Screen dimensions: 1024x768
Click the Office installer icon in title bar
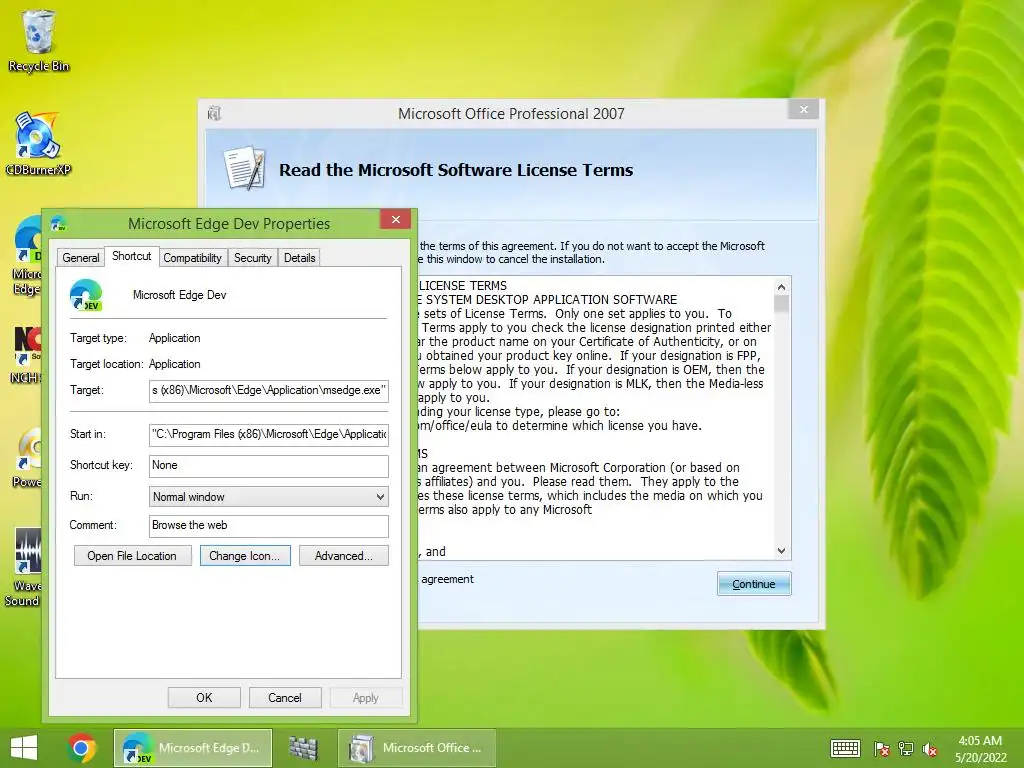click(x=214, y=114)
